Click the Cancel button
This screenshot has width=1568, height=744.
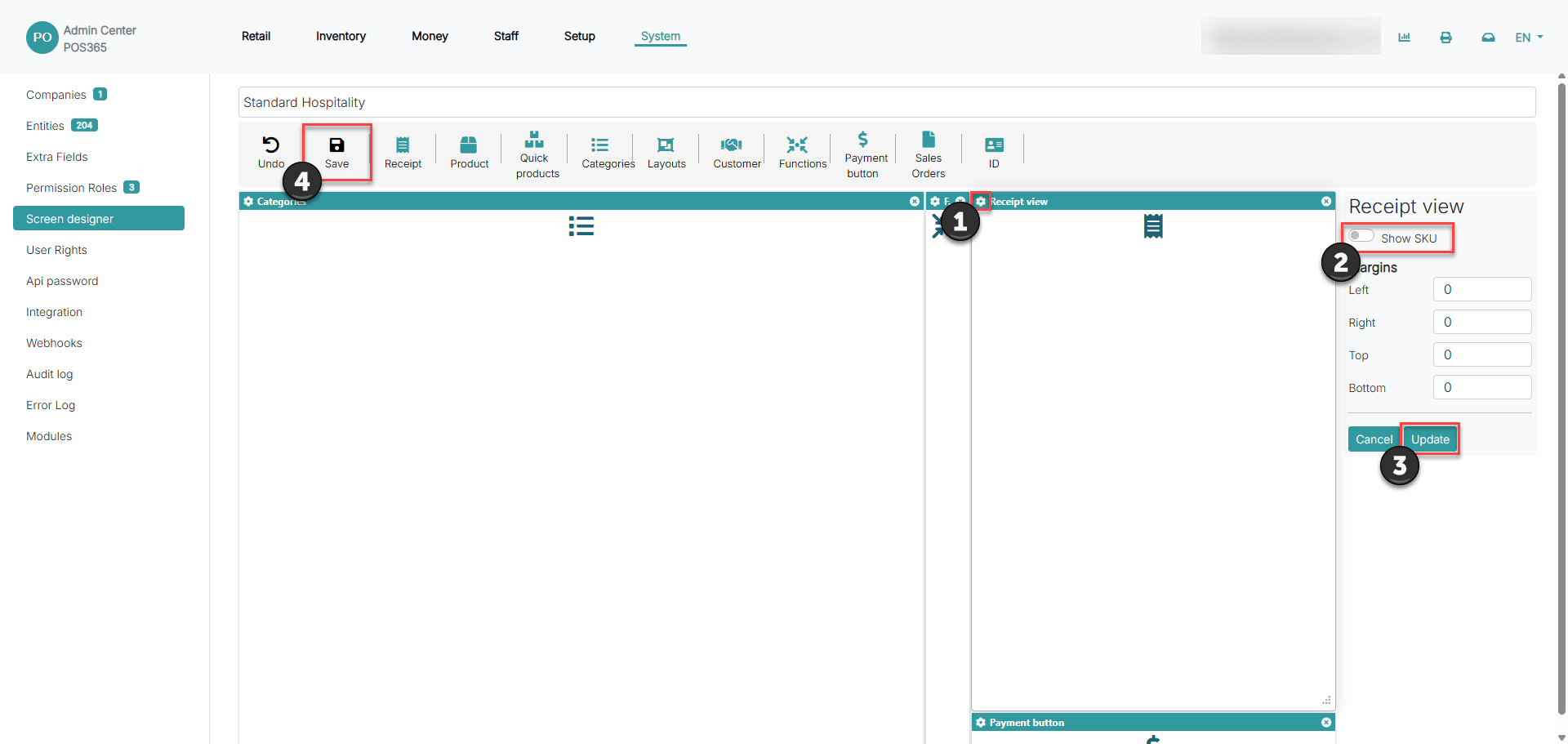[x=1374, y=439]
